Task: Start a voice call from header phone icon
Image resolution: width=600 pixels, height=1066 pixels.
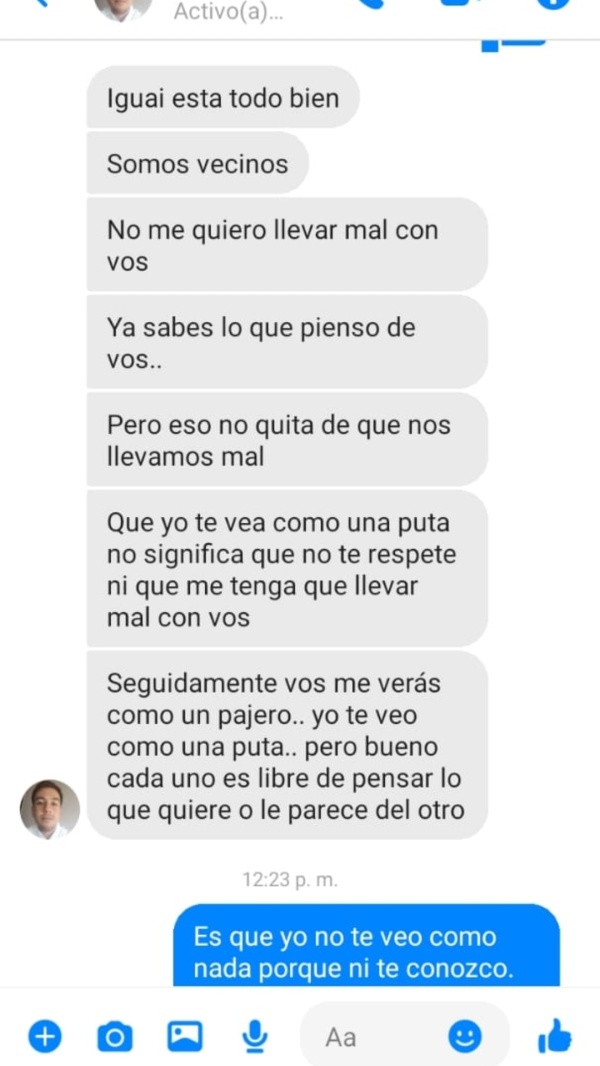Action: (370, 3)
